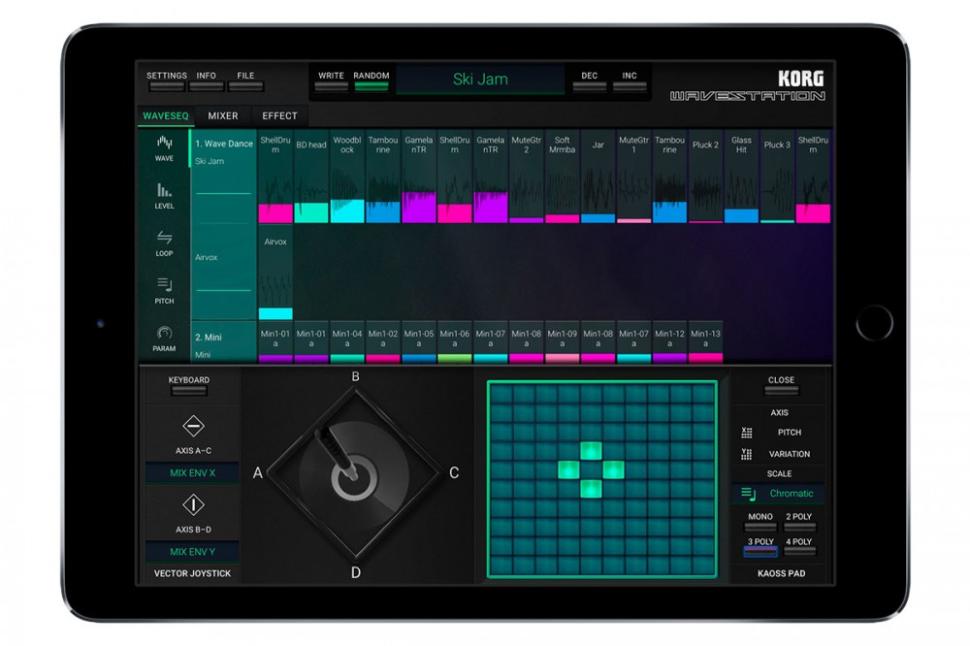Select the Soft Mrmba wave step
Screen dimensions: 970x646
click(x=562, y=176)
